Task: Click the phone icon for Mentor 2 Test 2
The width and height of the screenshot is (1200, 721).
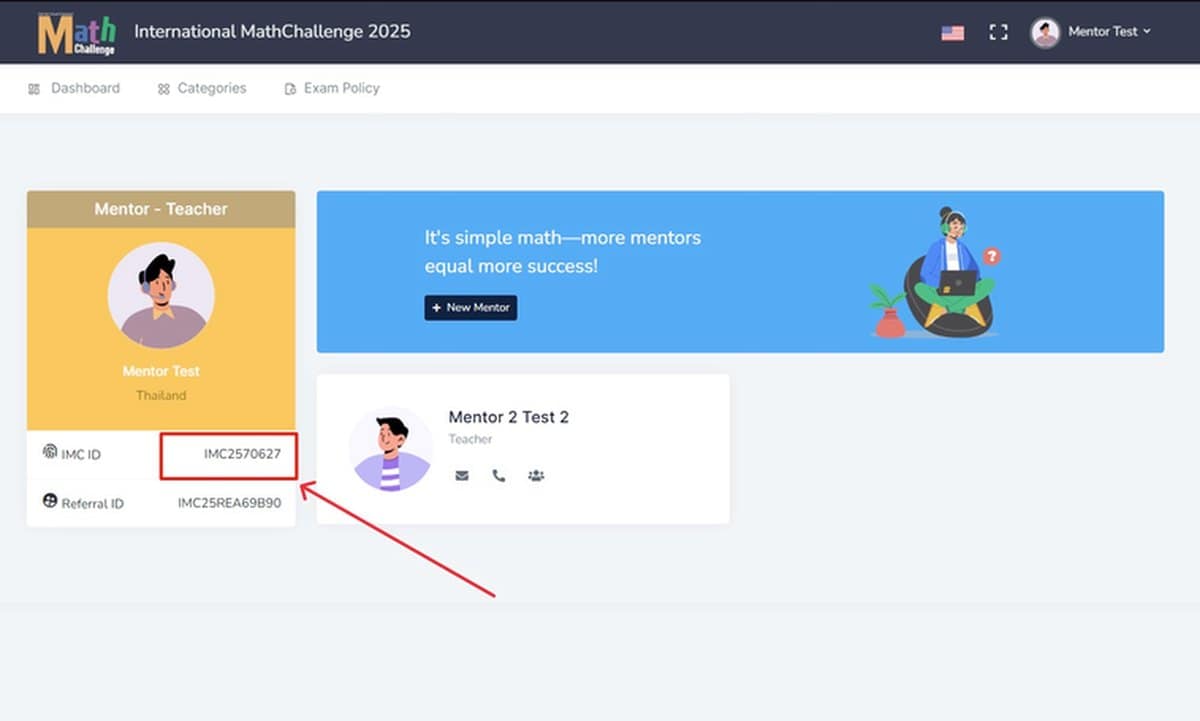Action: pos(498,476)
